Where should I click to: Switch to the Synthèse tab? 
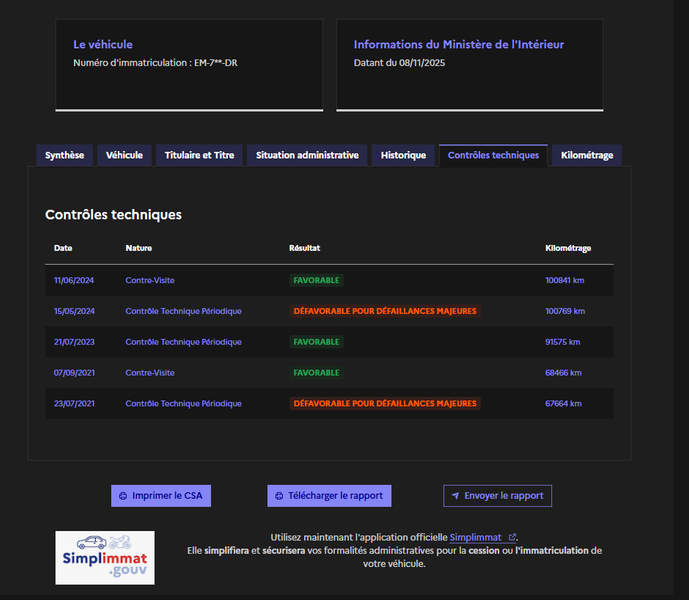click(x=65, y=155)
